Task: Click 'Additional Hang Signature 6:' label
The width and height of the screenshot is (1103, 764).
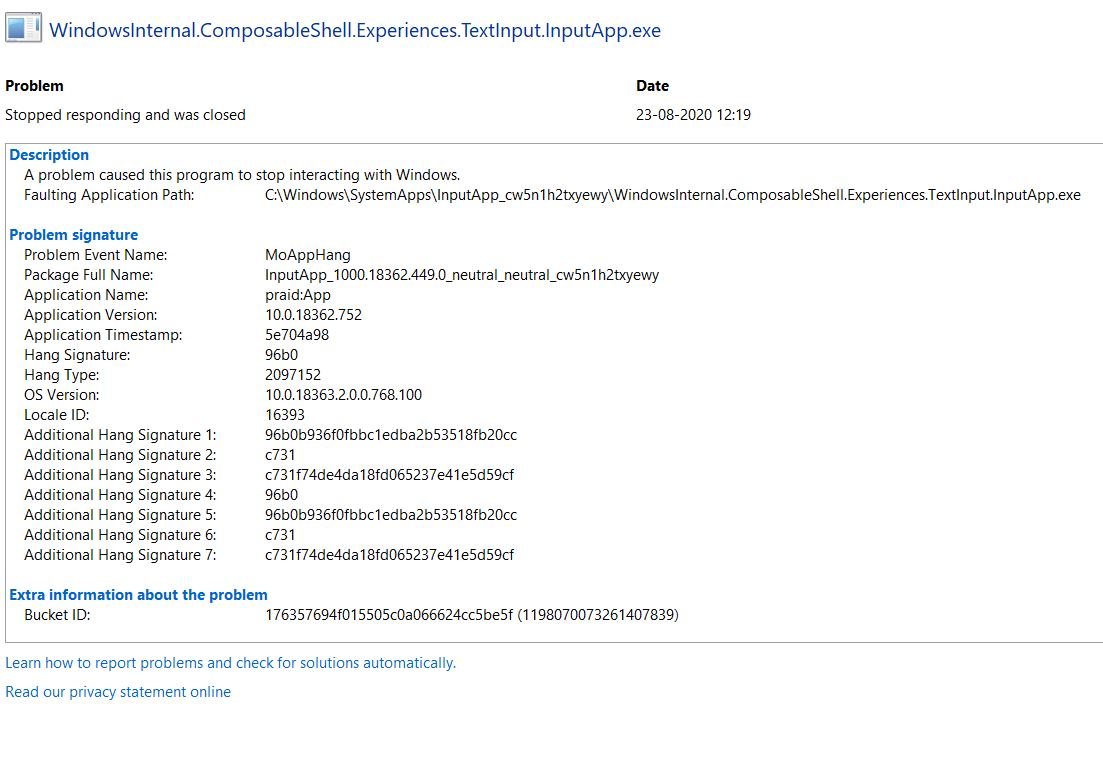Action: [x=120, y=535]
